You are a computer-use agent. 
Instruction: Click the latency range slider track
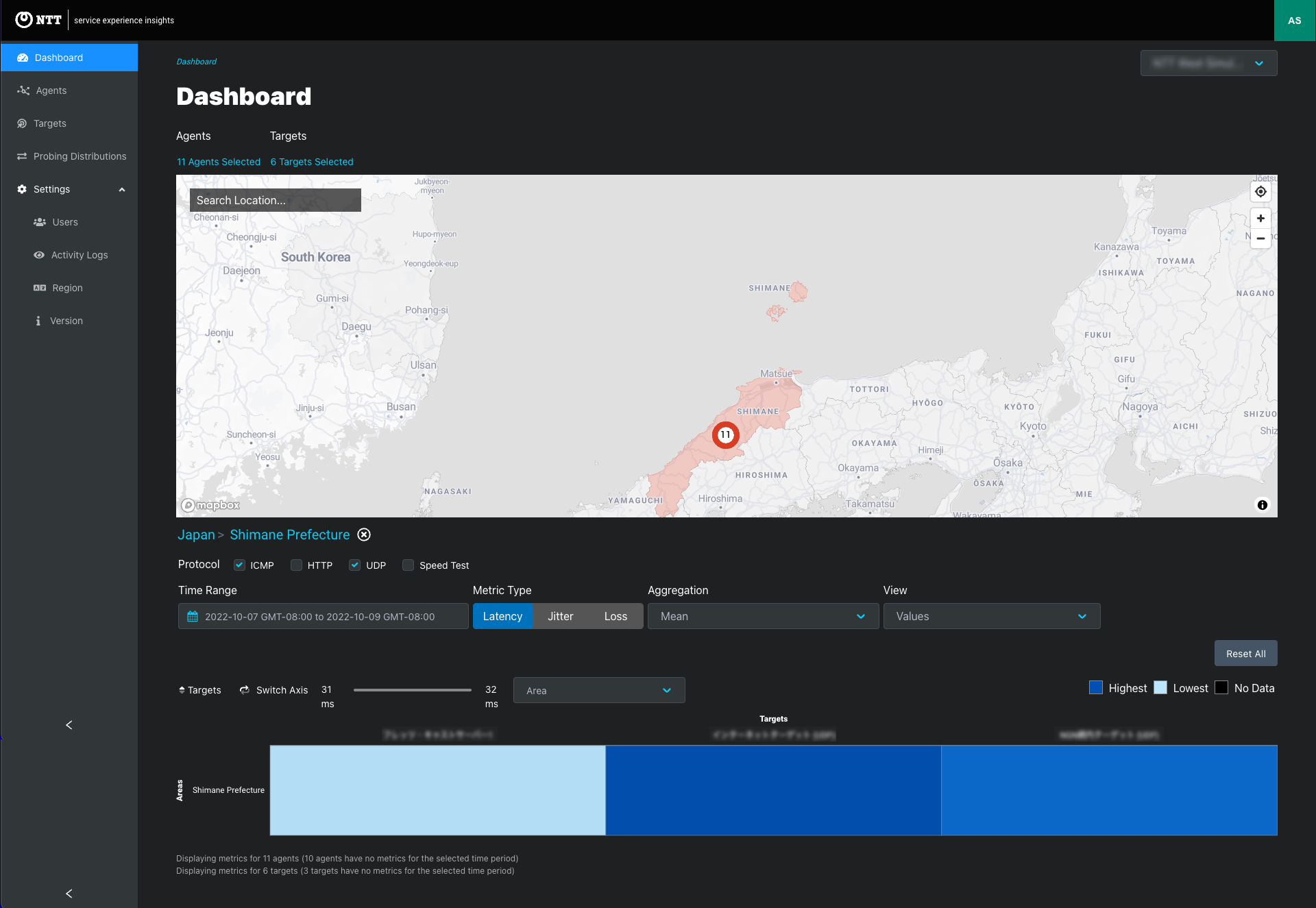click(x=412, y=690)
